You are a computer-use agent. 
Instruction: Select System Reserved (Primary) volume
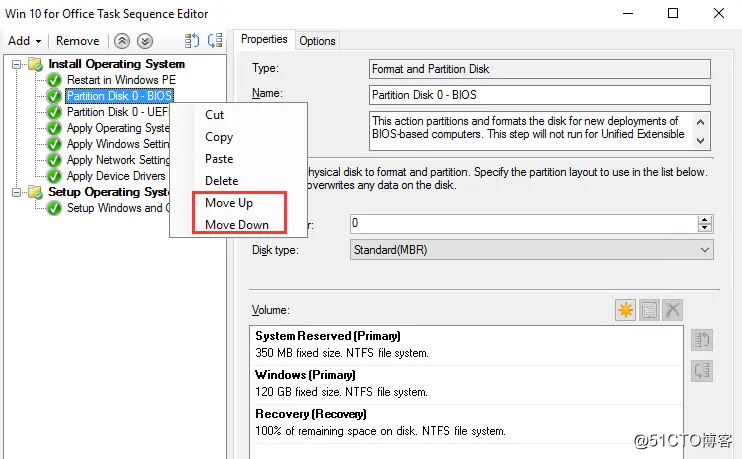(466, 345)
